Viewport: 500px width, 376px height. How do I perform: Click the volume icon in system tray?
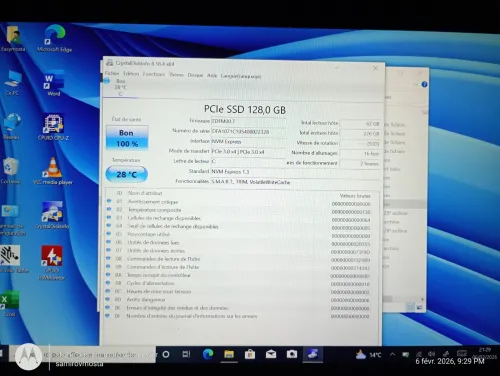tap(431, 354)
